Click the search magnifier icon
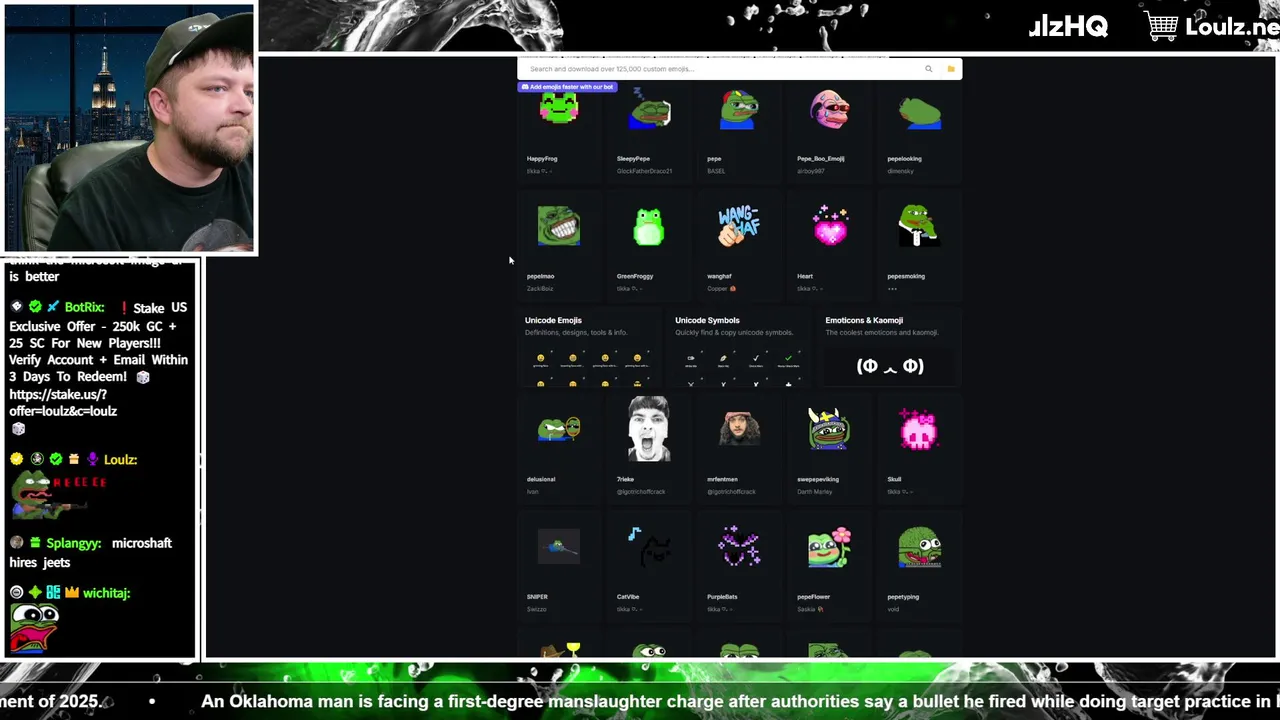The height and width of the screenshot is (720, 1280). (x=928, y=69)
